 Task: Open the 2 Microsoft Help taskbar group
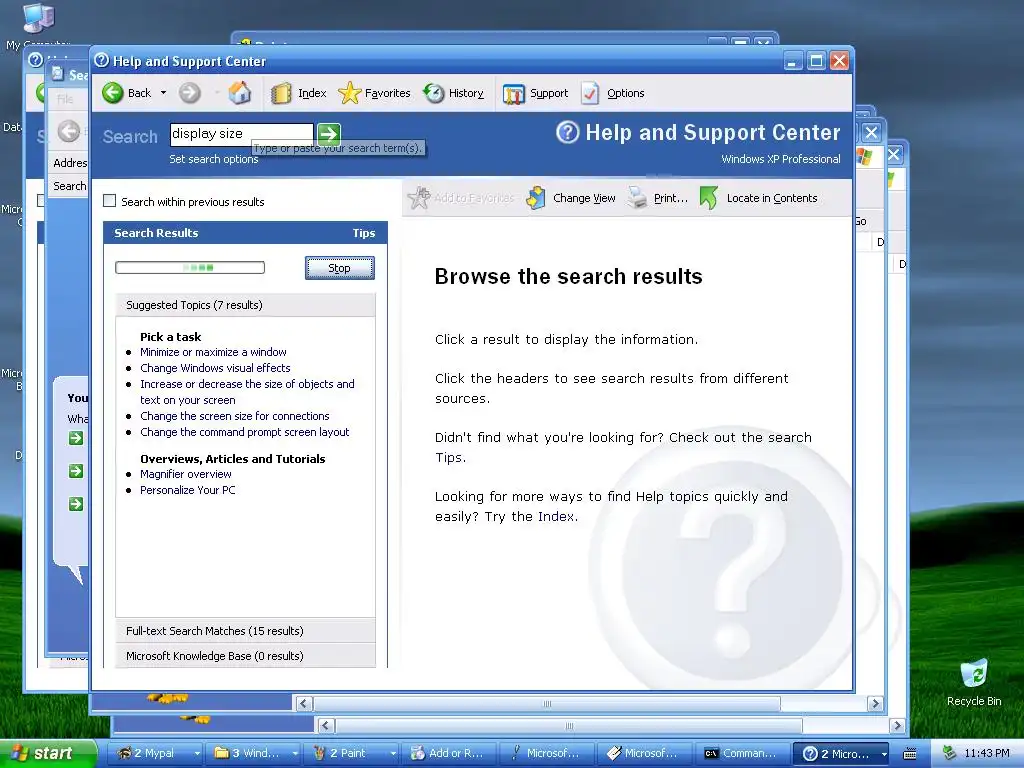pos(842,753)
